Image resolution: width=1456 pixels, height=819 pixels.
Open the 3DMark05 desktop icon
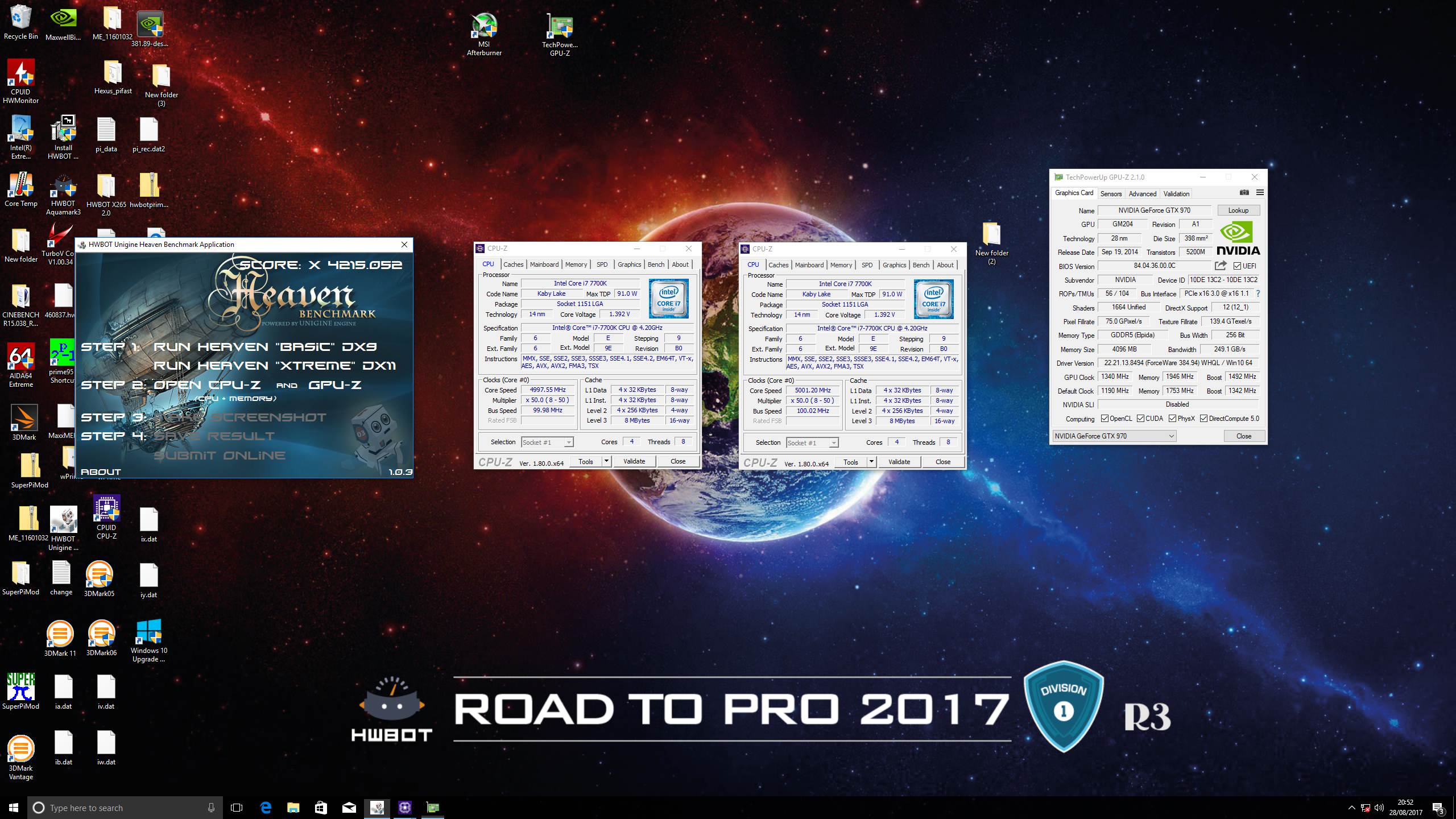[99, 579]
